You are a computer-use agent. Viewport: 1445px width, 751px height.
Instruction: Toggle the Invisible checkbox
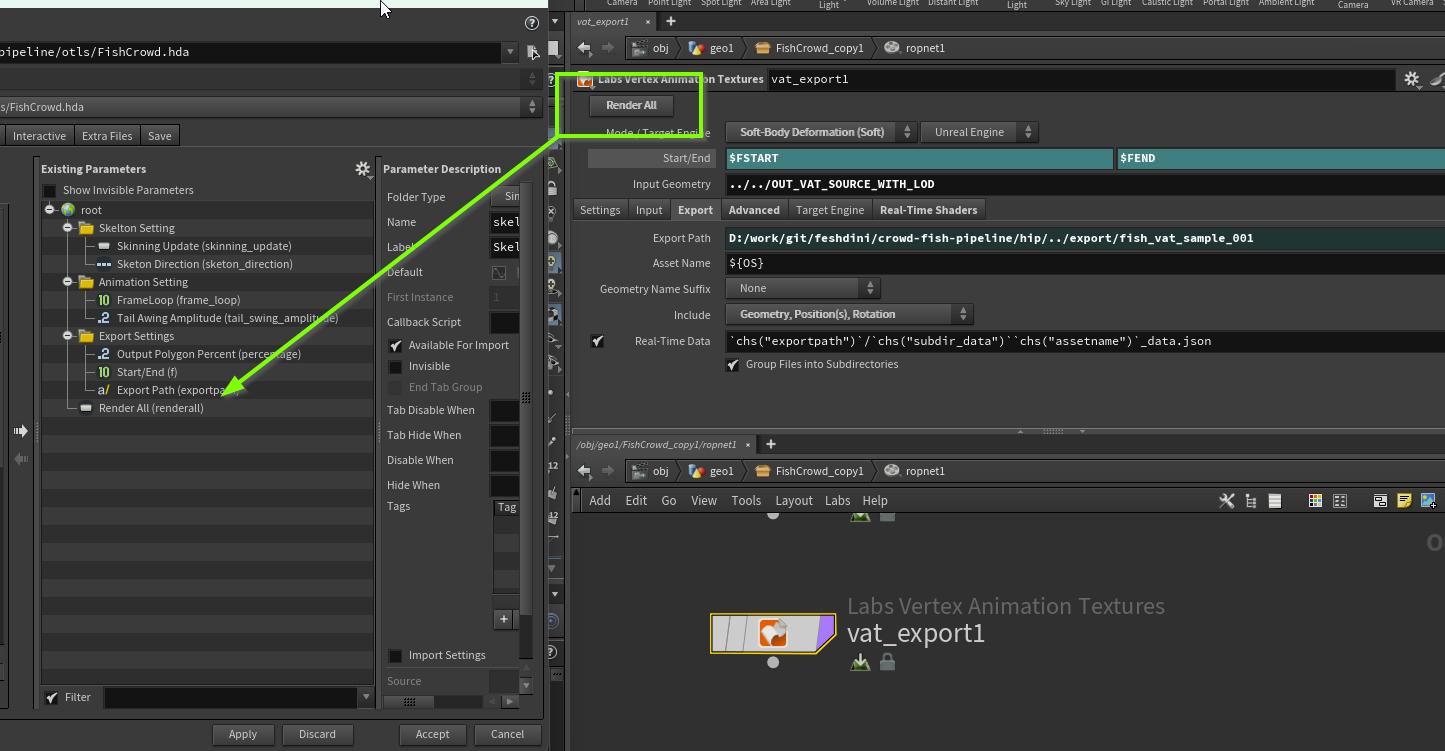click(395, 366)
